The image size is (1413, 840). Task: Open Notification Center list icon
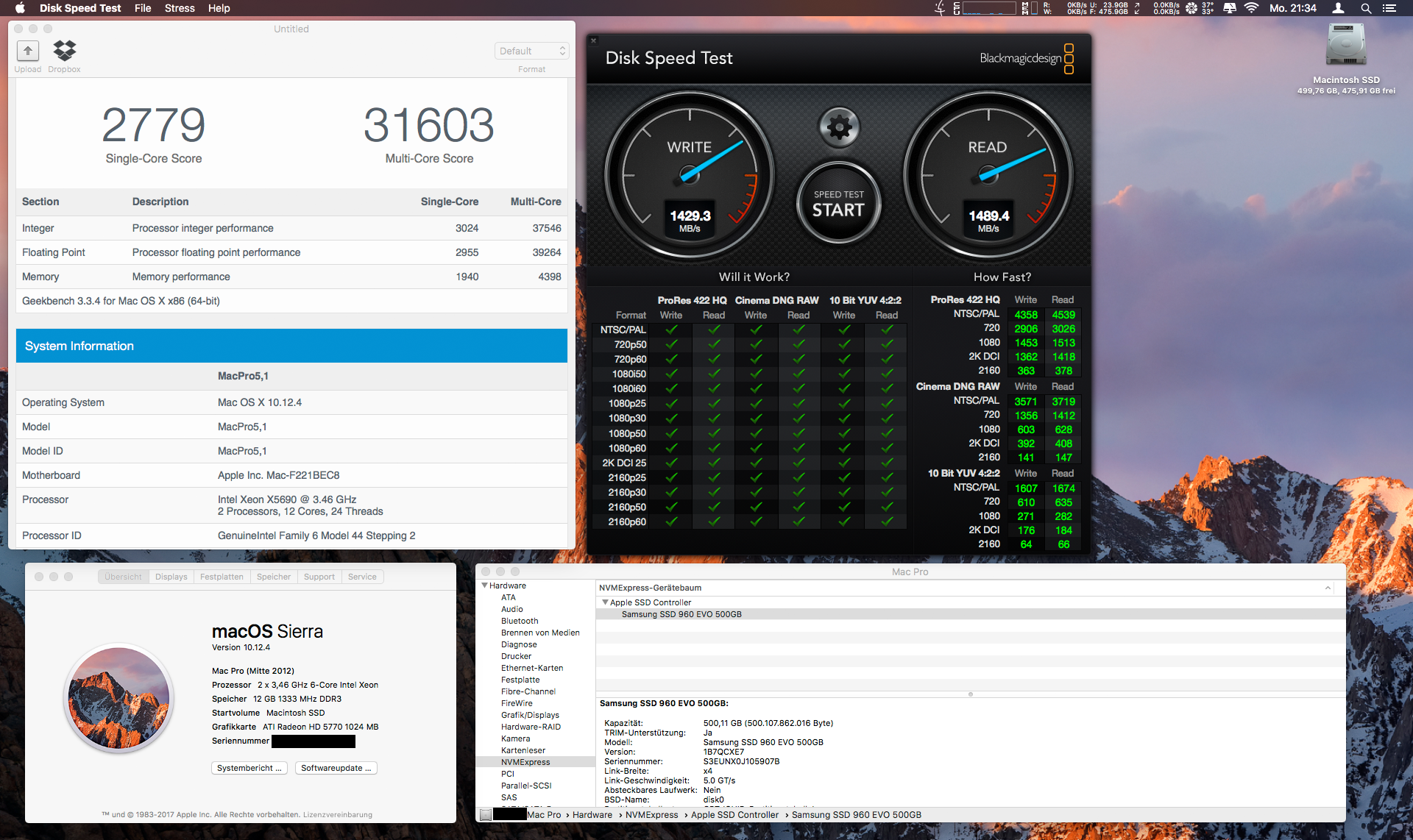click(x=1389, y=8)
